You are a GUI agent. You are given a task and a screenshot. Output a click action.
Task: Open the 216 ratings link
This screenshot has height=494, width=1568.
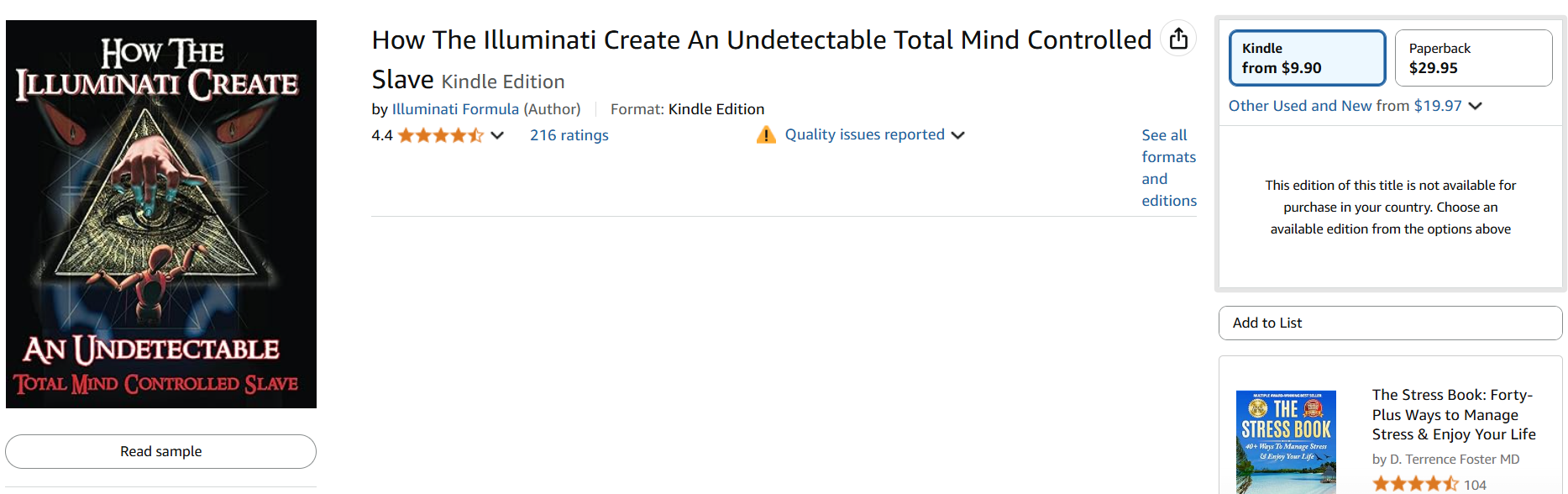tap(569, 135)
